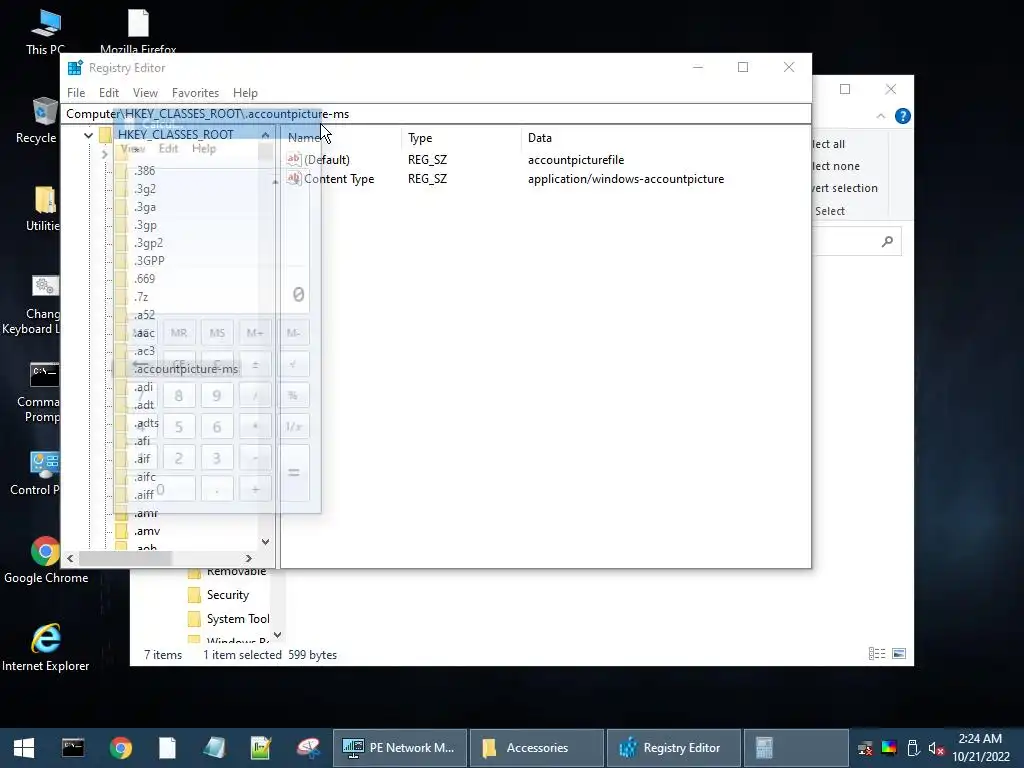Select the .7z registry key

[x=141, y=296]
